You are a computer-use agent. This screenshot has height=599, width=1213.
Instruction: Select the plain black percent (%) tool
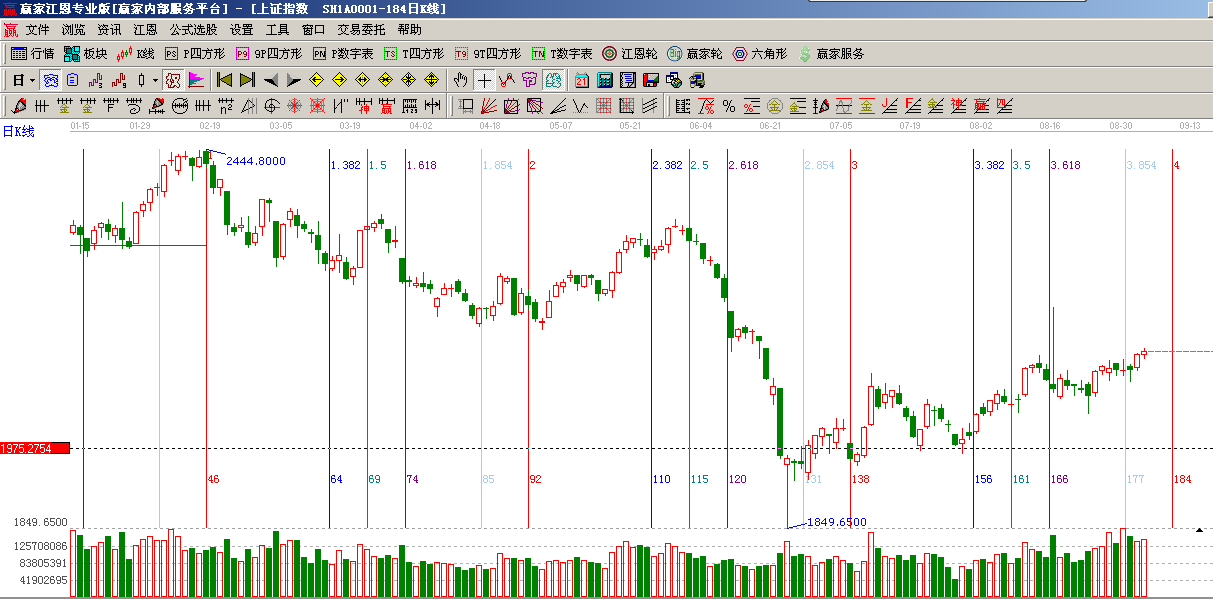[x=728, y=106]
